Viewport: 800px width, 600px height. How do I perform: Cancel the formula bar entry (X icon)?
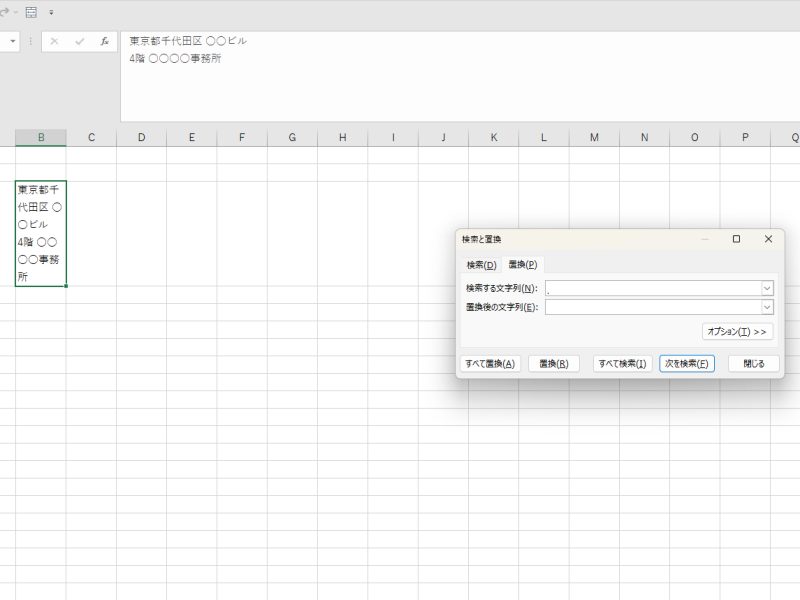pos(54,41)
